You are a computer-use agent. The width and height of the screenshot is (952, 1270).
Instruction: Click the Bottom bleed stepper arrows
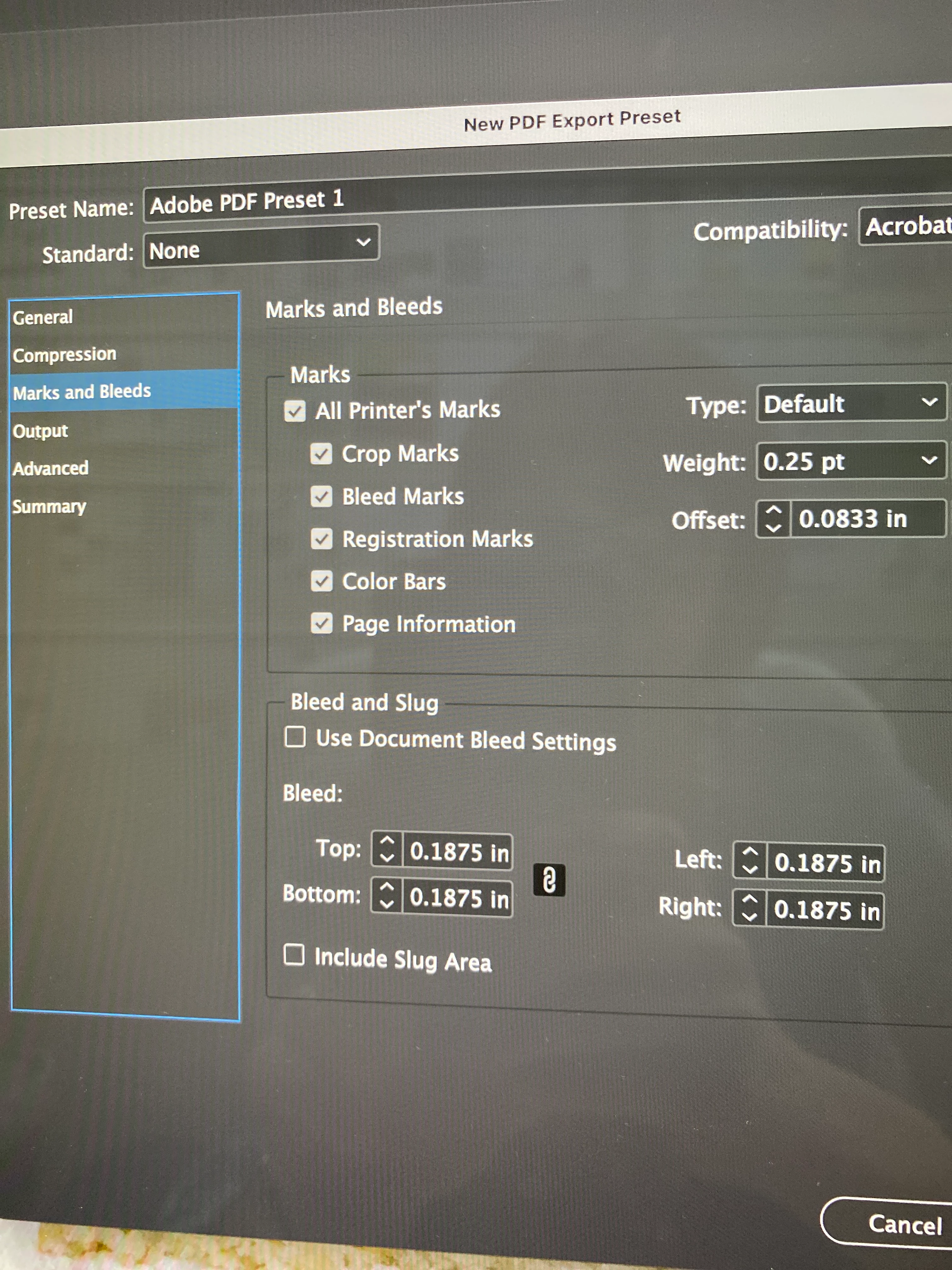[x=387, y=896]
